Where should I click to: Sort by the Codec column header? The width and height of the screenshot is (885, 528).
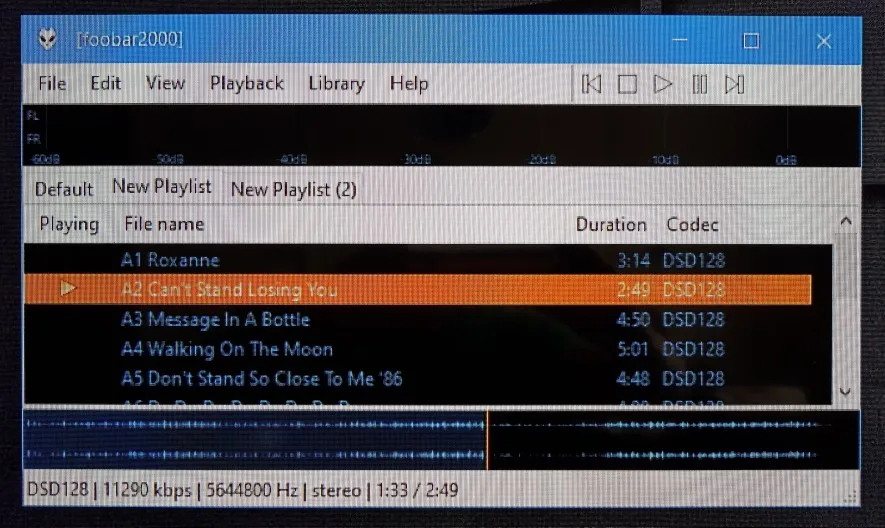tap(692, 225)
